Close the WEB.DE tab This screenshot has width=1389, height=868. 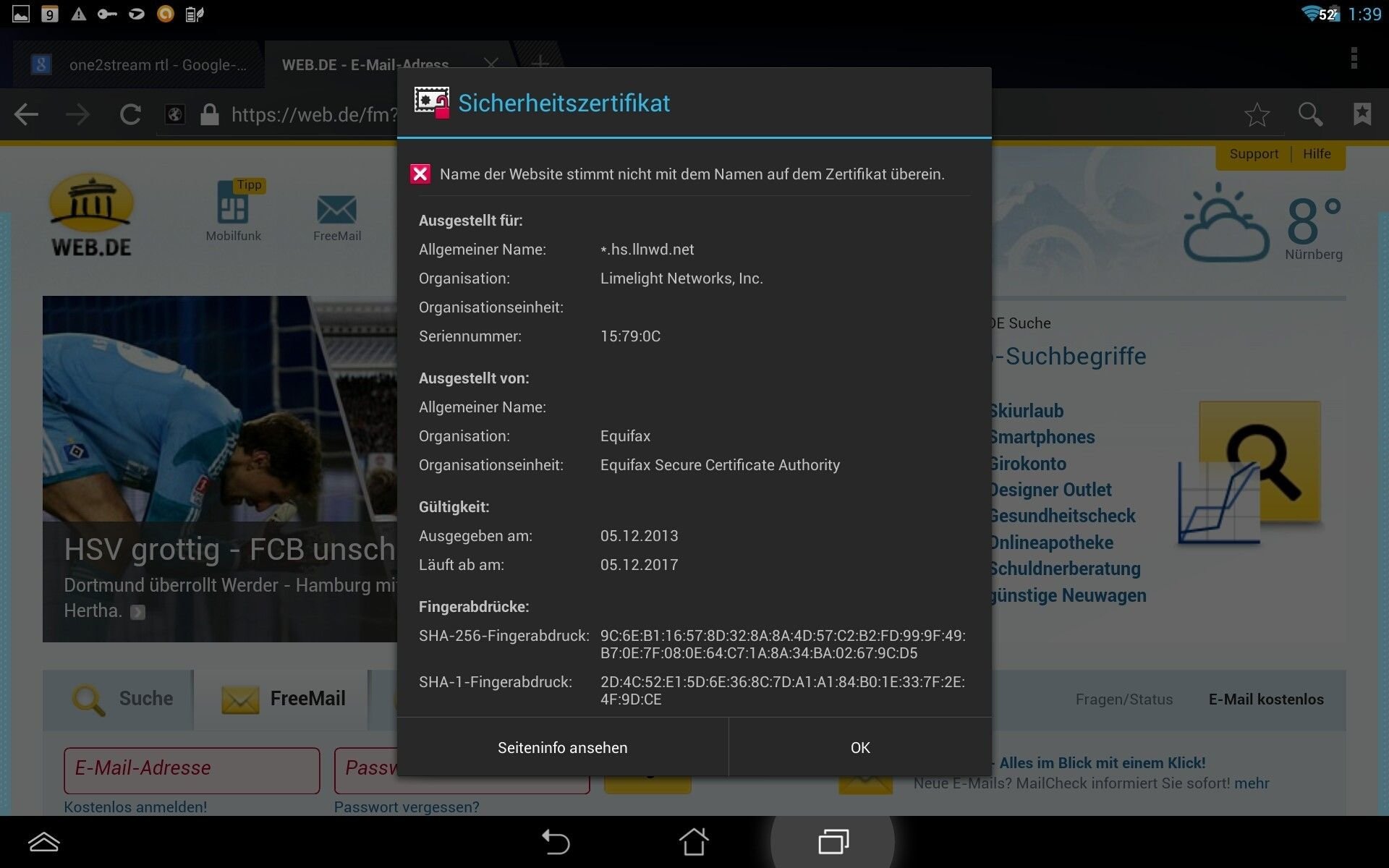pyautogui.click(x=491, y=64)
